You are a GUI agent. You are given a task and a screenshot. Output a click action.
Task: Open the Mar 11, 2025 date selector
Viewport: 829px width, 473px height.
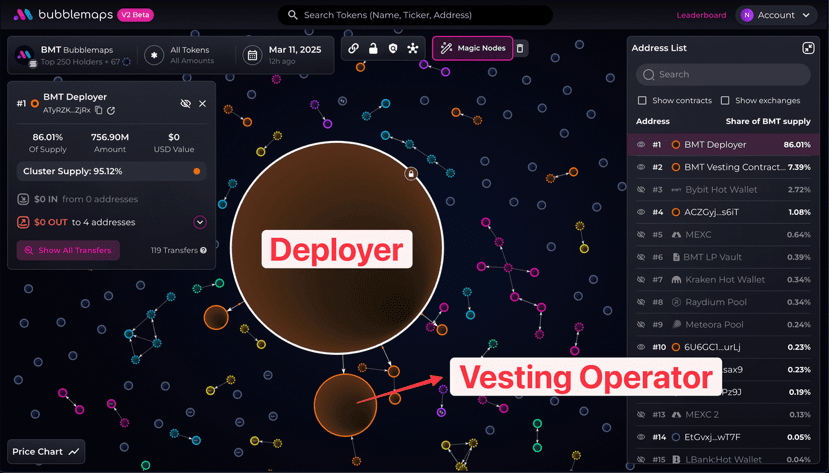tap(283, 55)
